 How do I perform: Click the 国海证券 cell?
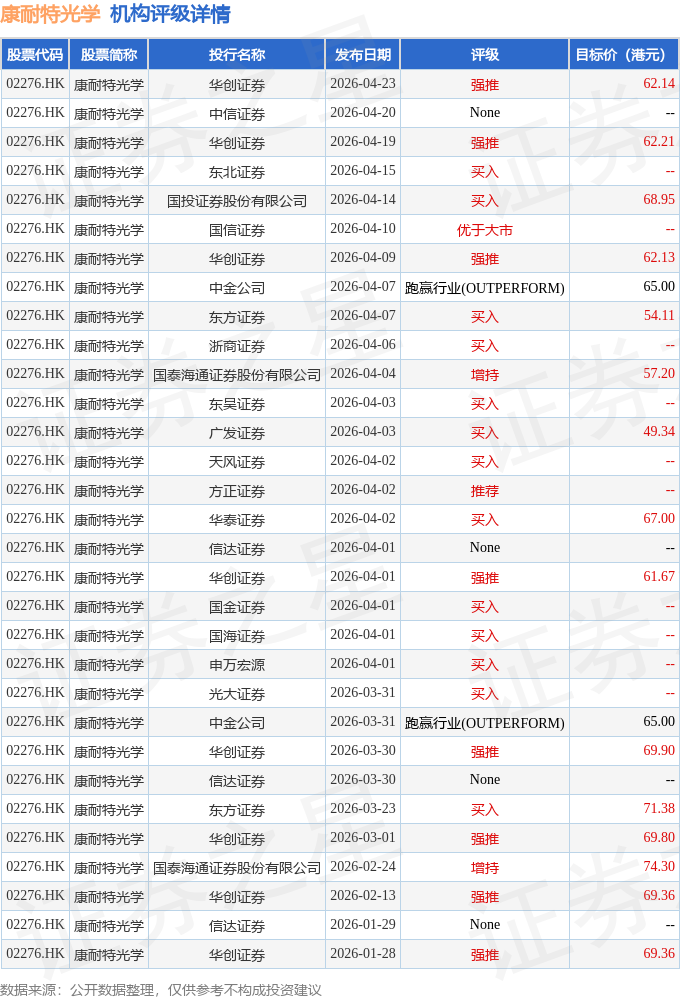tap(236, 635)
